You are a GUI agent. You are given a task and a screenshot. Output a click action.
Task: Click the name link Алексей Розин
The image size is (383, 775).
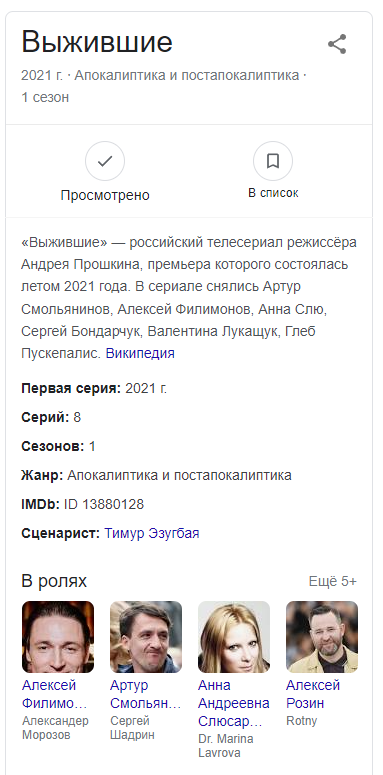(313, 694)
